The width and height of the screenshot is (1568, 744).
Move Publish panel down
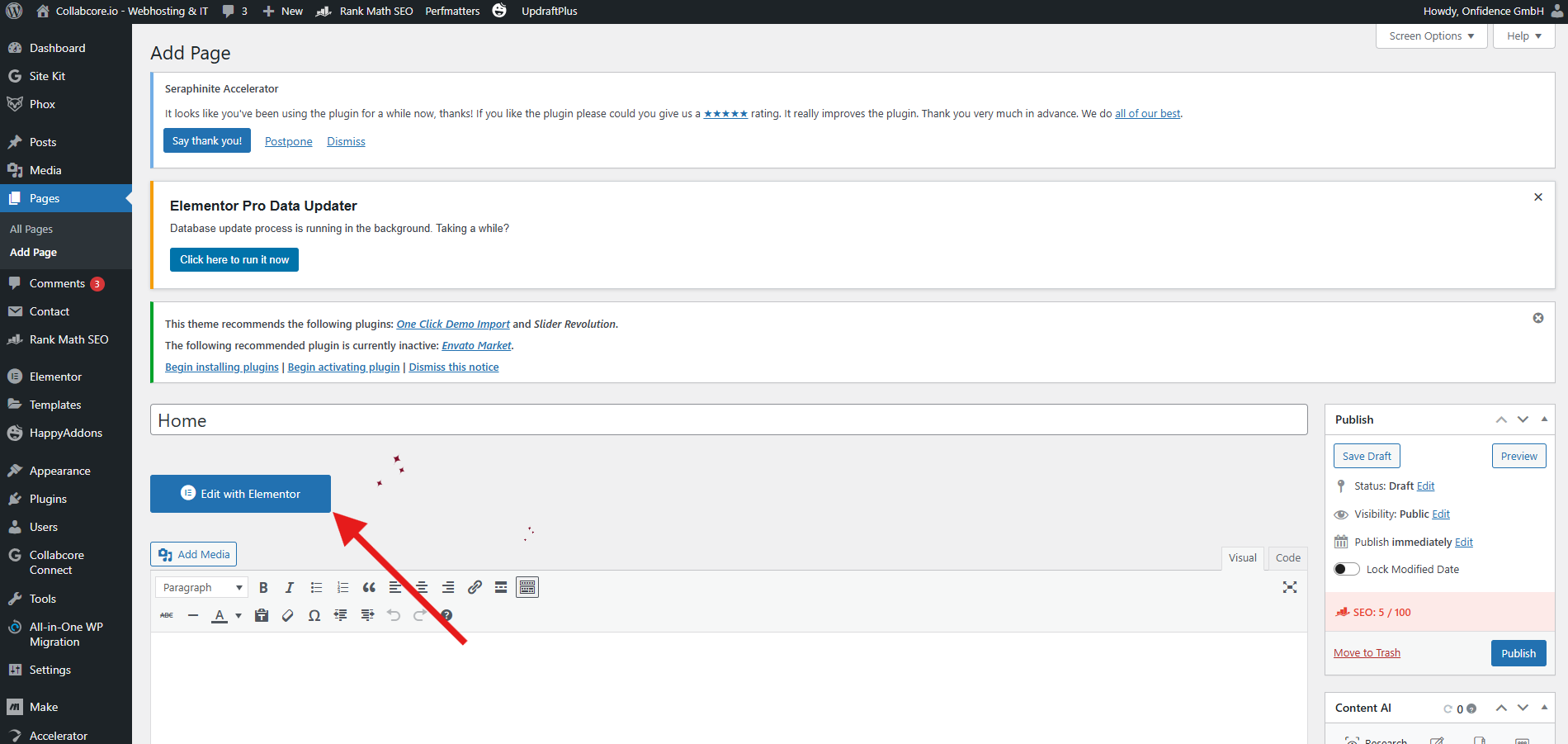pyautogui.click(x=1523, y=420)
